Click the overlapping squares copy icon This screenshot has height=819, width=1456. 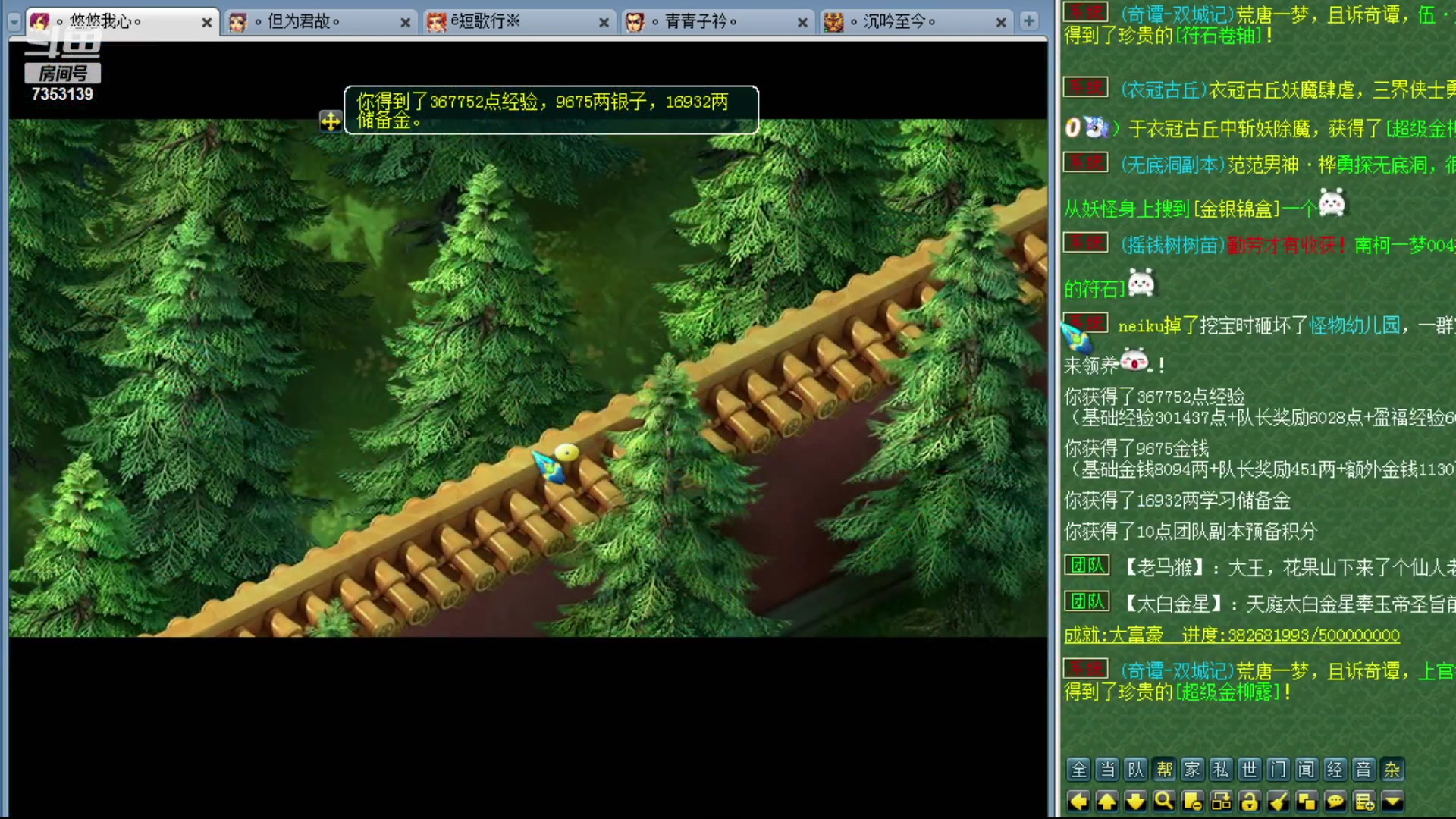pyautogui.click(x=1307, y=802)
